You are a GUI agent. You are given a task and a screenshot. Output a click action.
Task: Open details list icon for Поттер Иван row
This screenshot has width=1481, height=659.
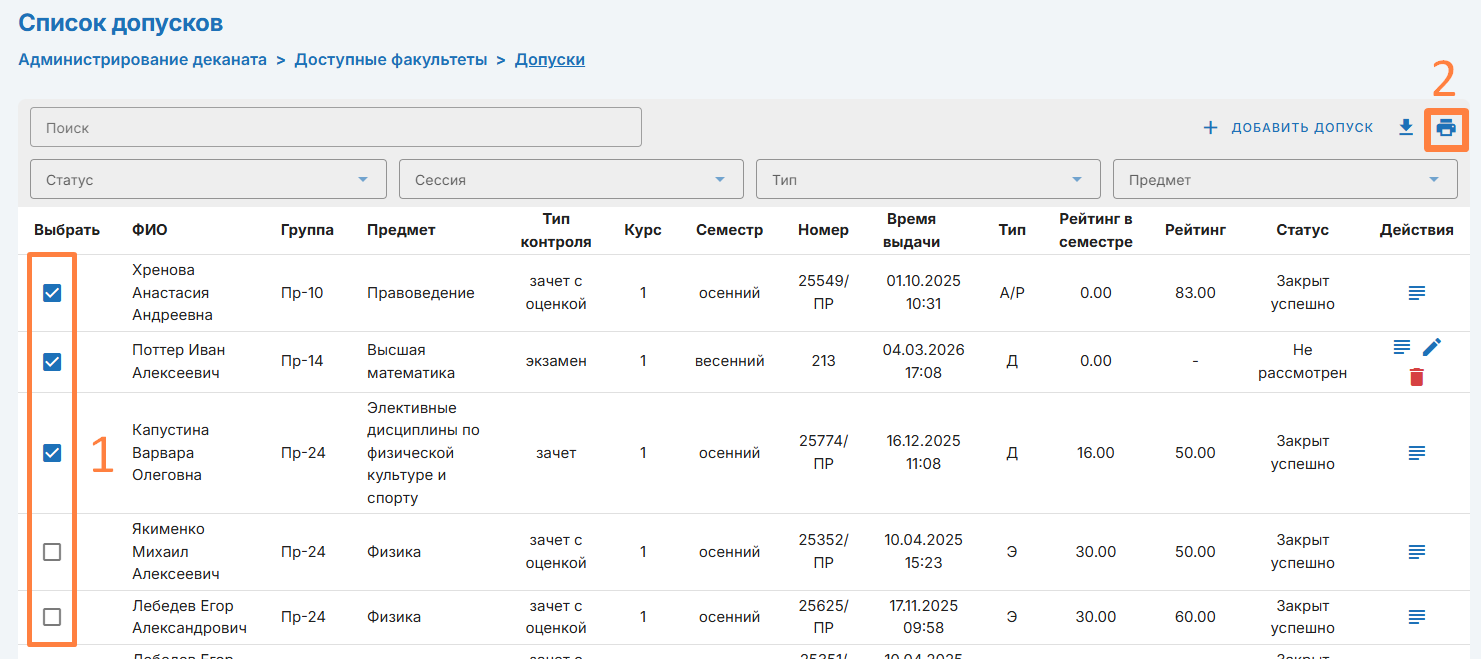point(1402,347)
